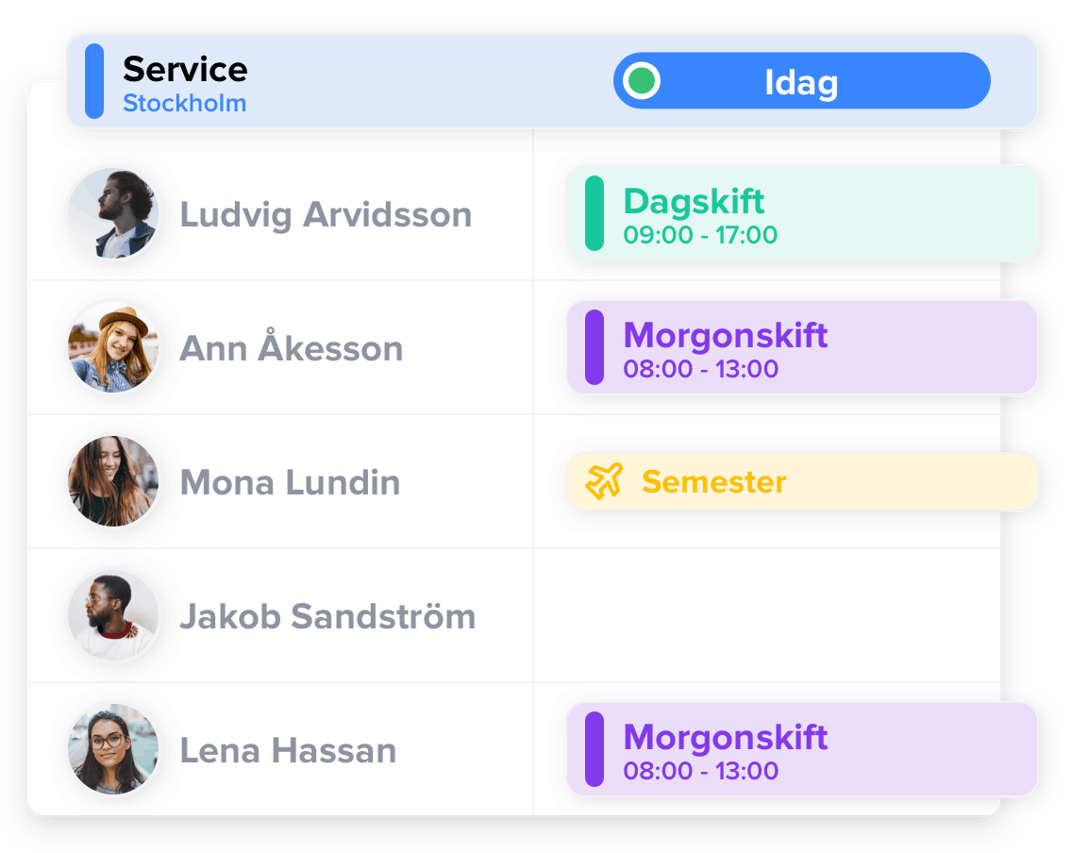This screenshot has width=1072, height=853.
Task: Select Jakob Sandström's avatar
Action: click(113, 616)
